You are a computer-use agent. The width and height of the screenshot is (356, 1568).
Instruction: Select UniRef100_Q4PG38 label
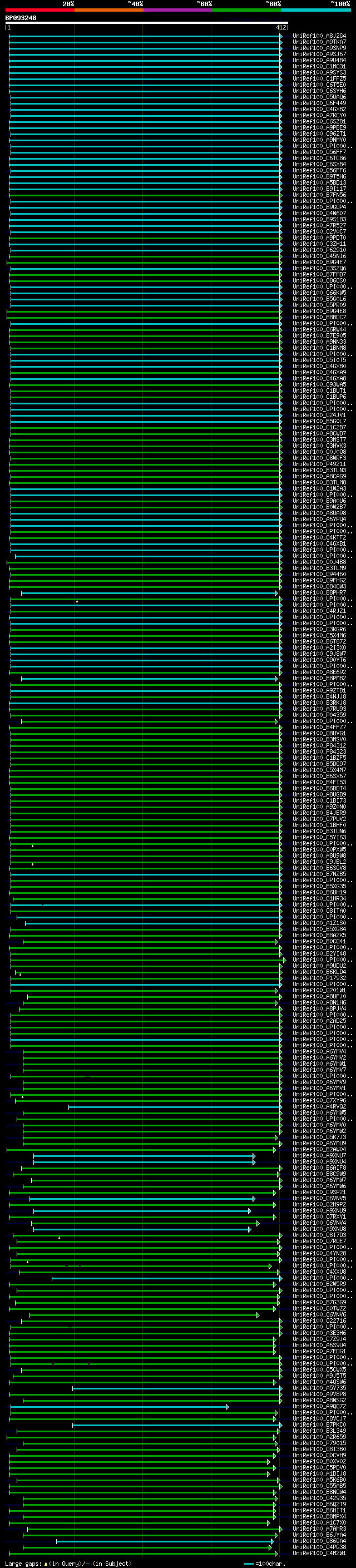319,1547
